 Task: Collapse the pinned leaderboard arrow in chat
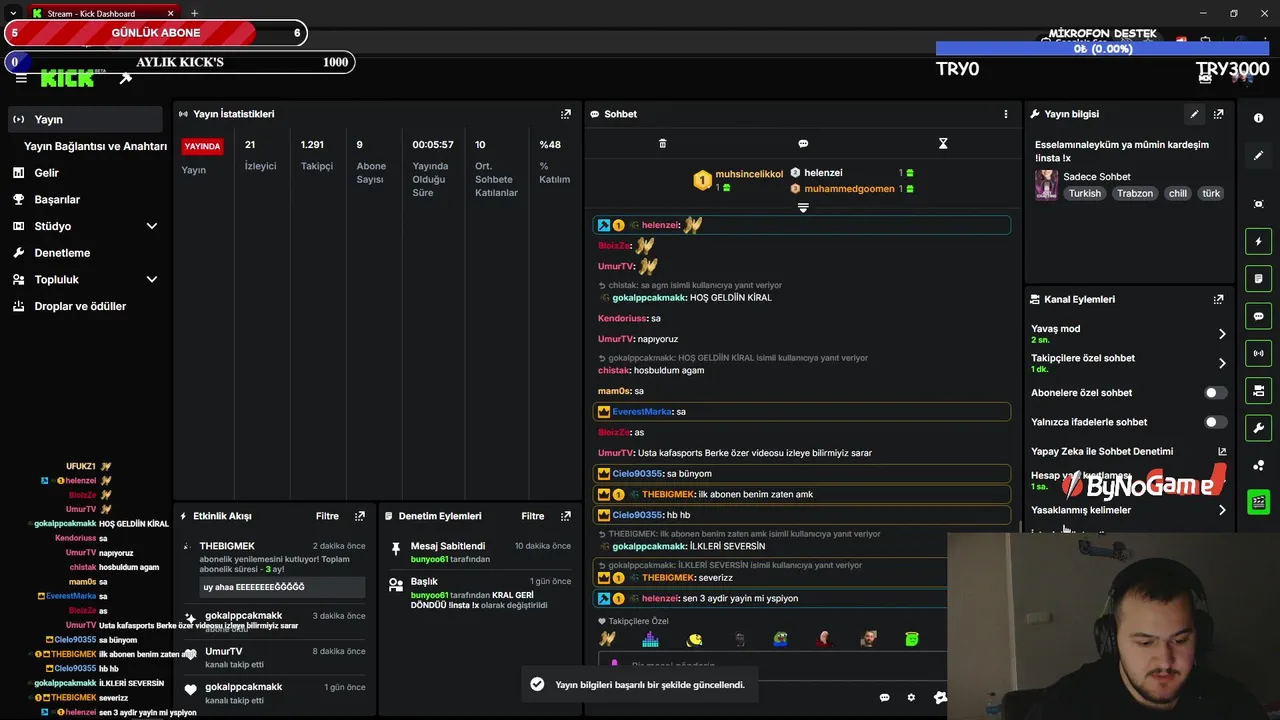tap(802, 207)
